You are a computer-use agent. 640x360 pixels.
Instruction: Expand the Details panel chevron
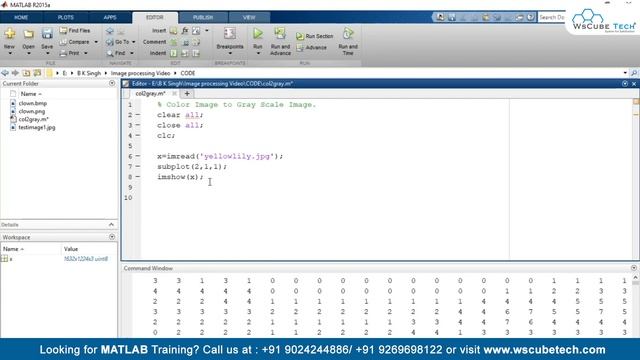[111, 225]
